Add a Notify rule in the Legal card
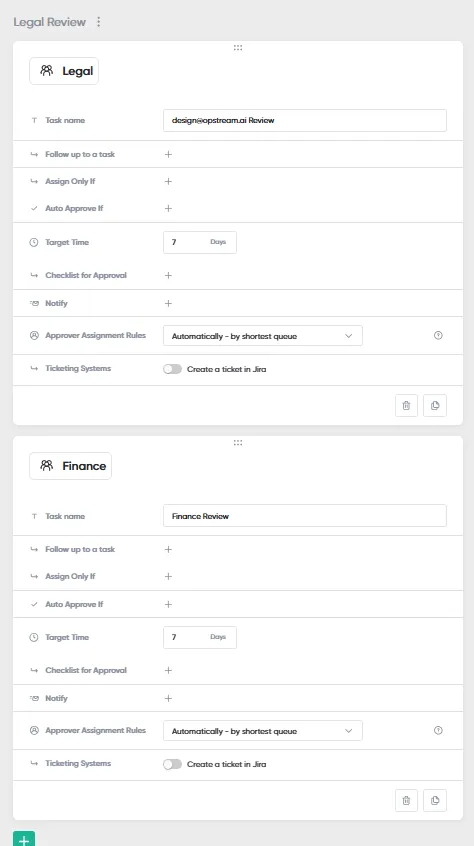This screenshot has width=474, height=846. click(x=168, y=303)
